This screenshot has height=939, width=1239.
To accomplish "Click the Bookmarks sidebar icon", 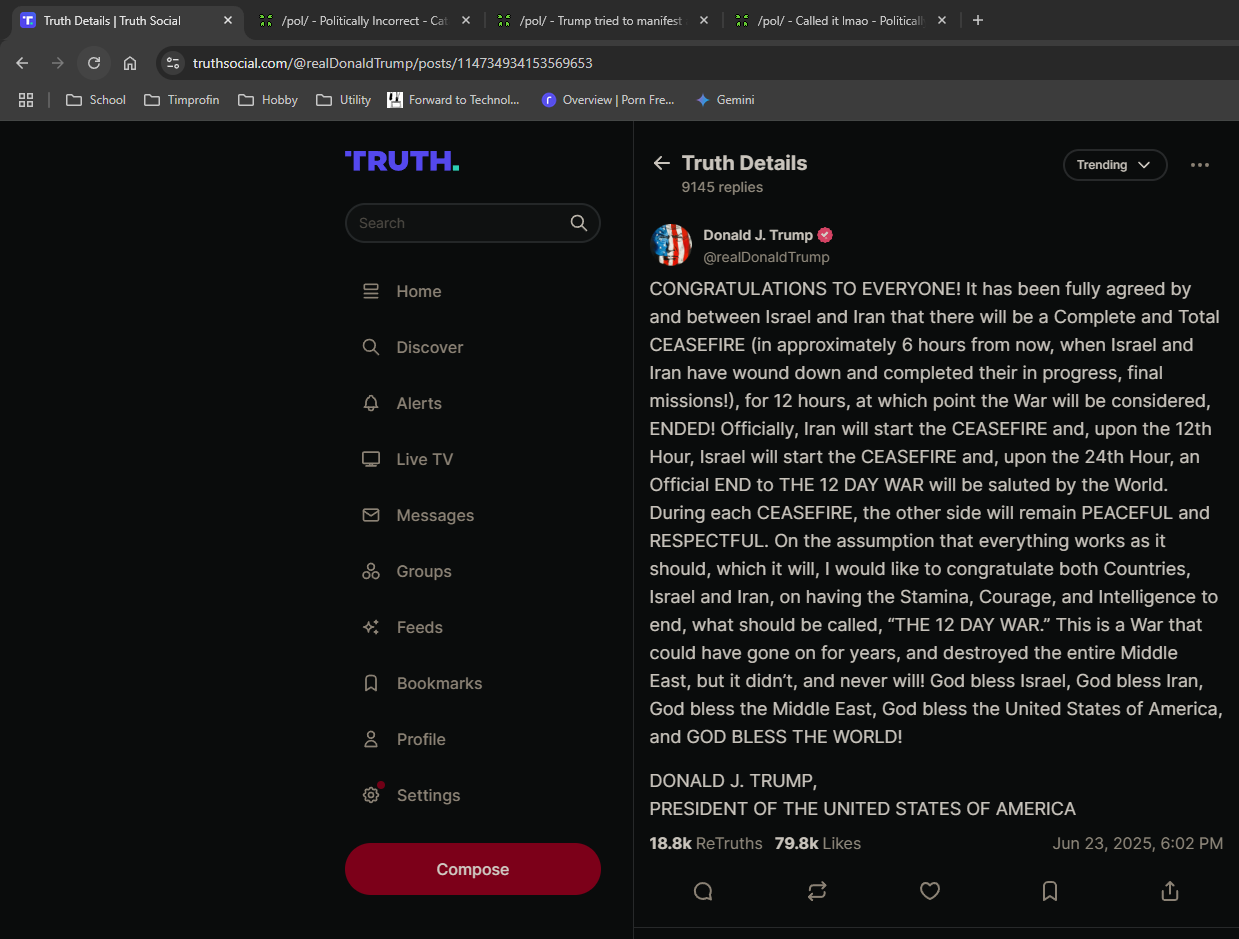I will point(371,683).
